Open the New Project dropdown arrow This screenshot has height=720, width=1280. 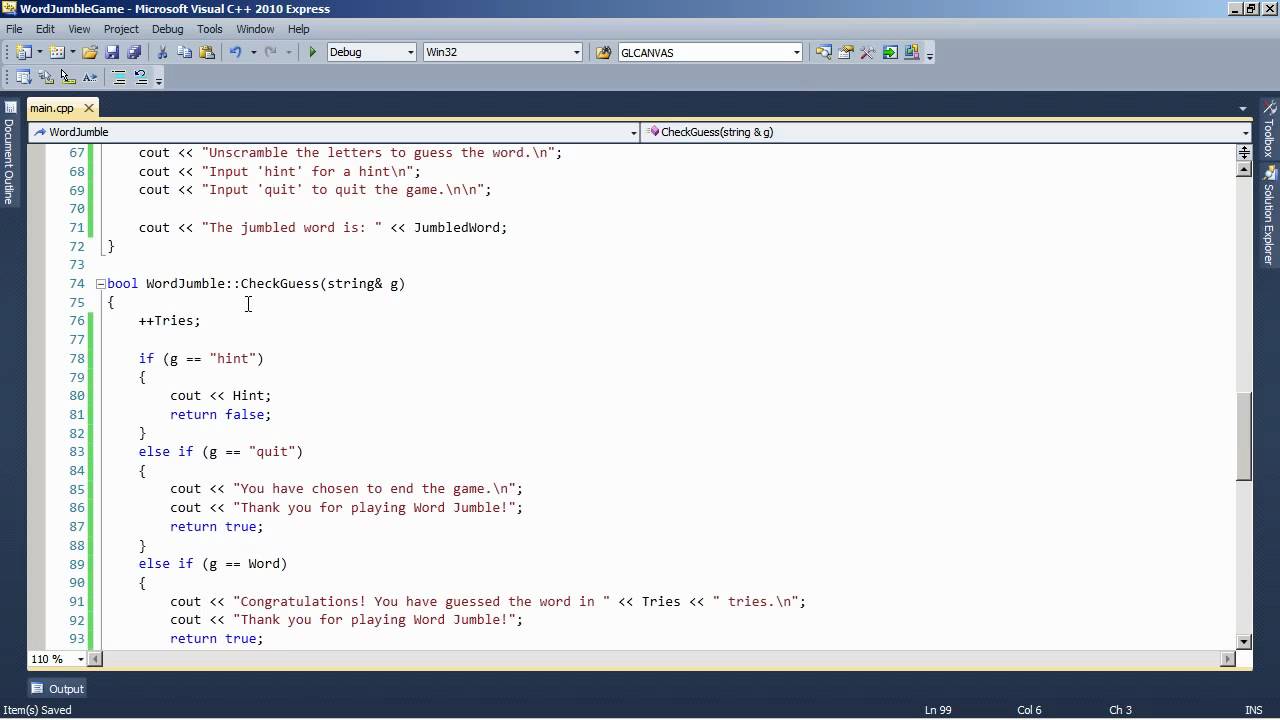[x=39, y=52]
